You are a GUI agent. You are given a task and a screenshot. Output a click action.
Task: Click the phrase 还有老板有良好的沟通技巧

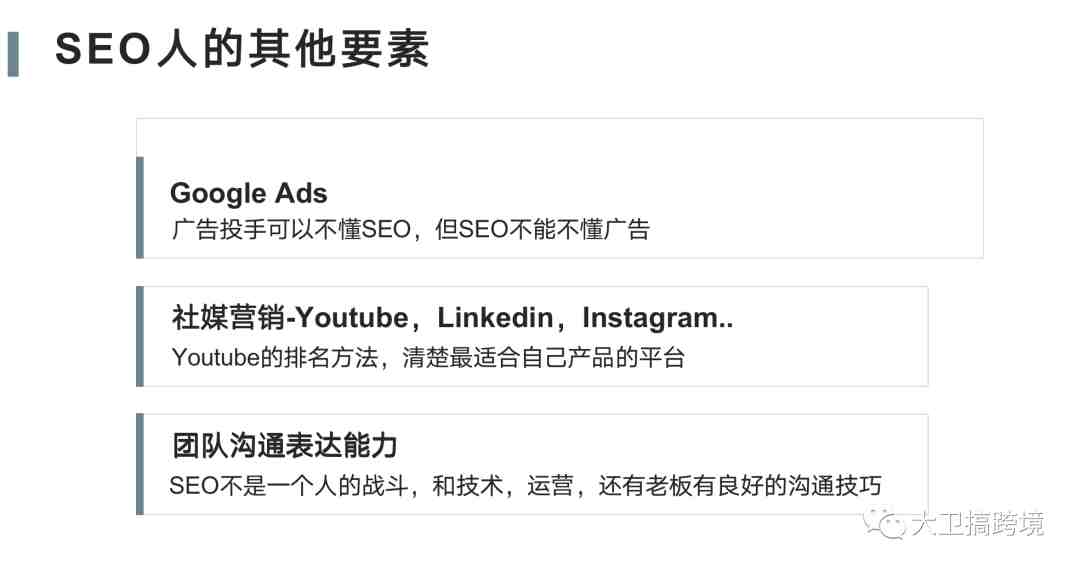tap(739, 486)
